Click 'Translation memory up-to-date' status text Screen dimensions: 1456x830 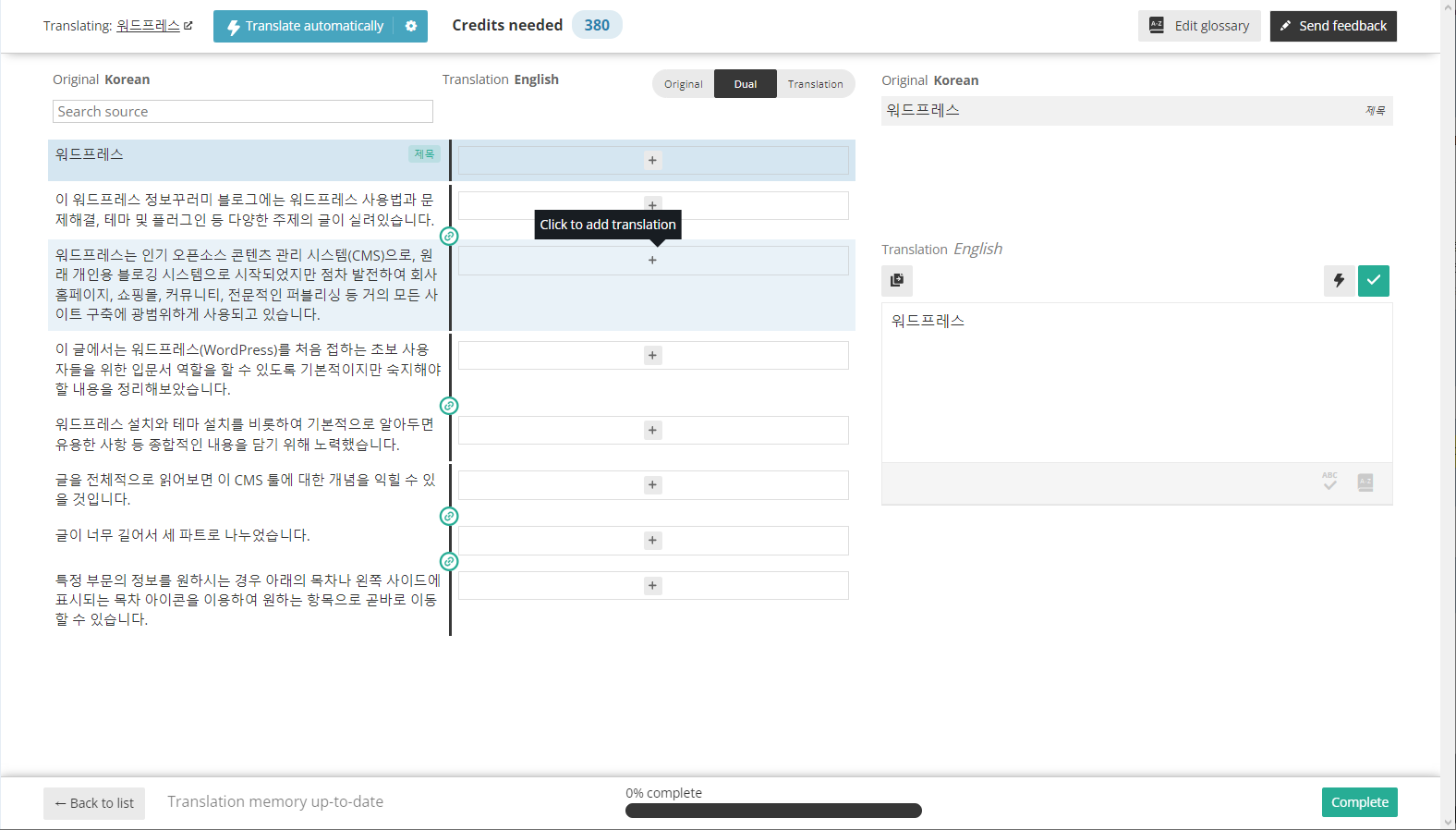point(275,802)
